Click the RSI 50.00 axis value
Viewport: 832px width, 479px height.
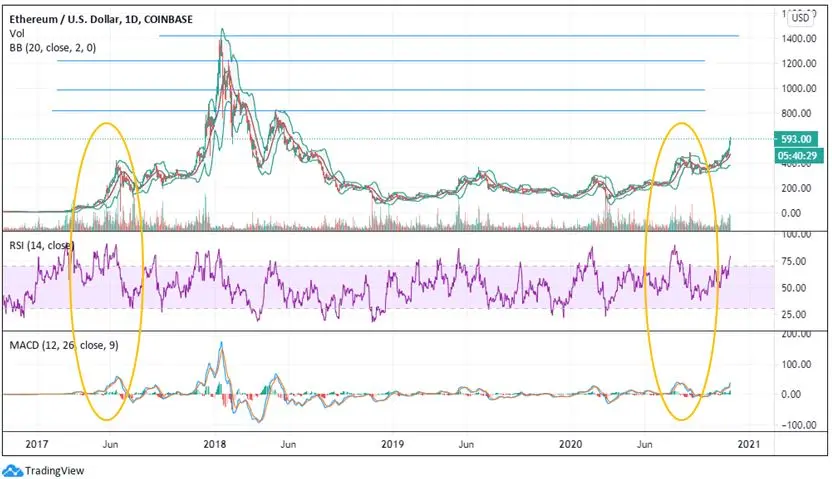[794, 288]
